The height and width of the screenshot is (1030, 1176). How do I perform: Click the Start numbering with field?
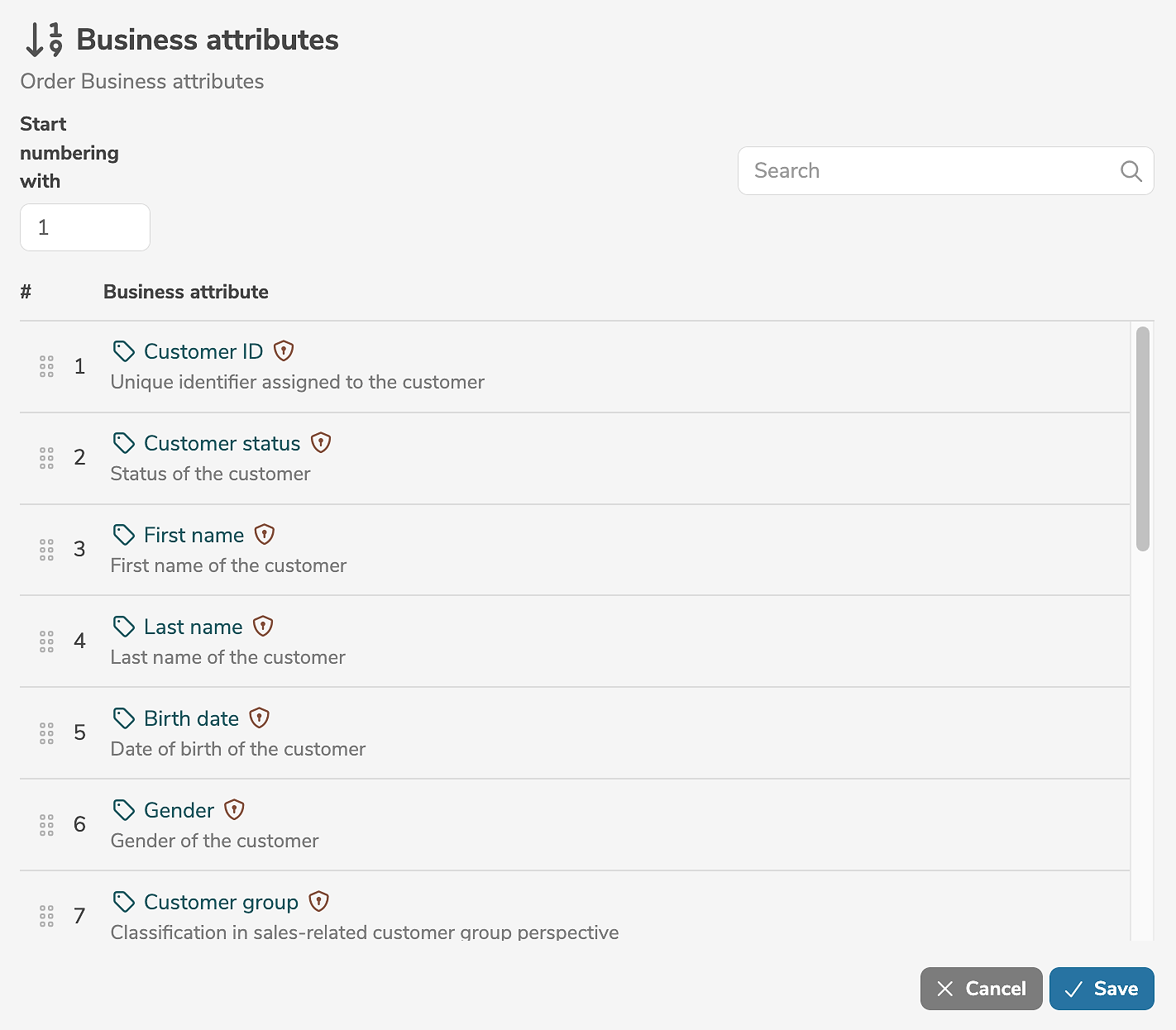click(85, 227)
